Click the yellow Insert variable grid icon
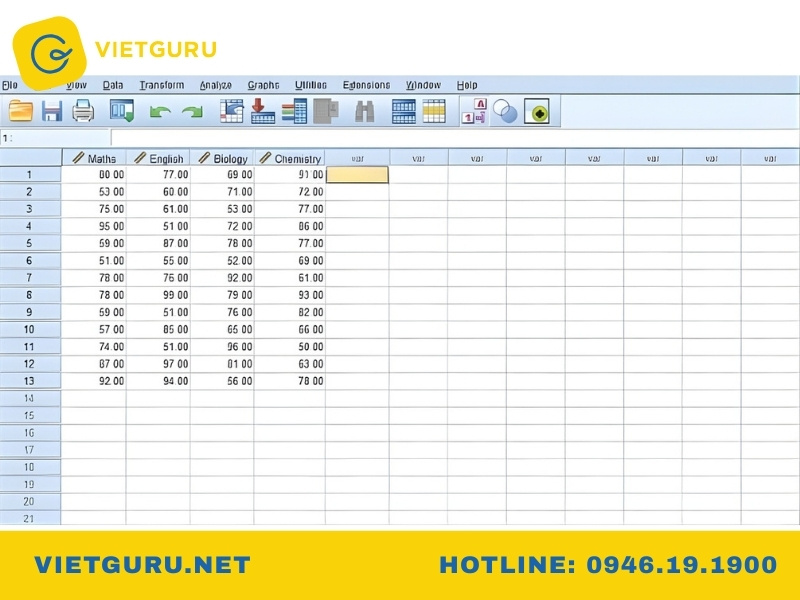 [434, 111]
